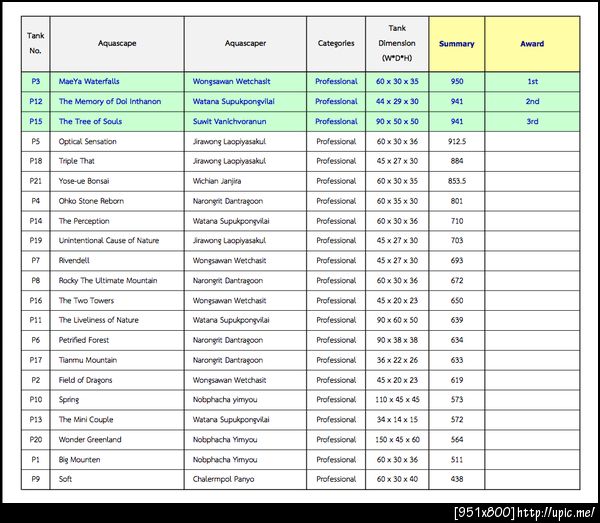Select 'The Perception' aquascape cell

(x=117, y=221)
